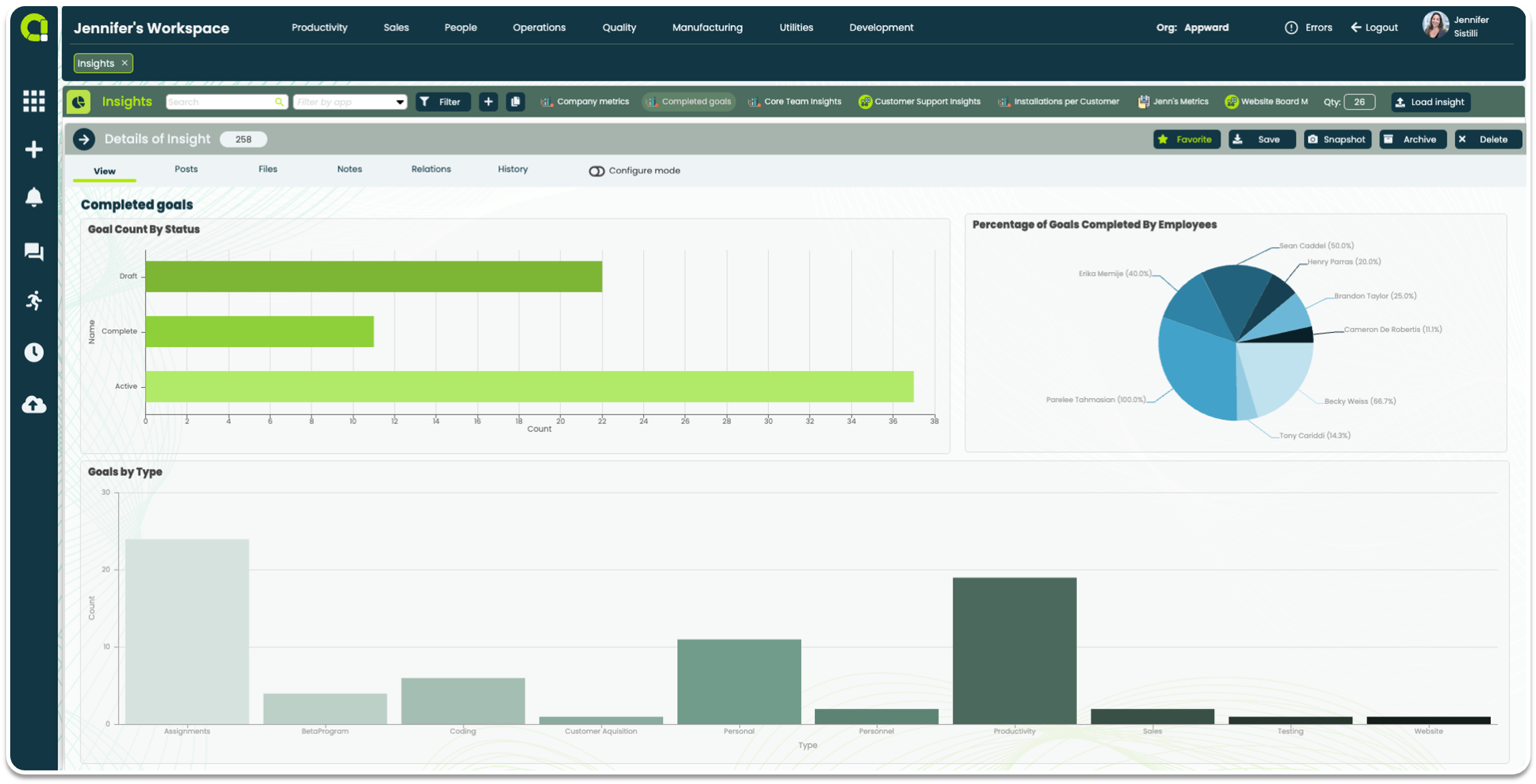Click the Favorite button
The height and width of the screenshot is (784, 1536).
(1187, 139)
